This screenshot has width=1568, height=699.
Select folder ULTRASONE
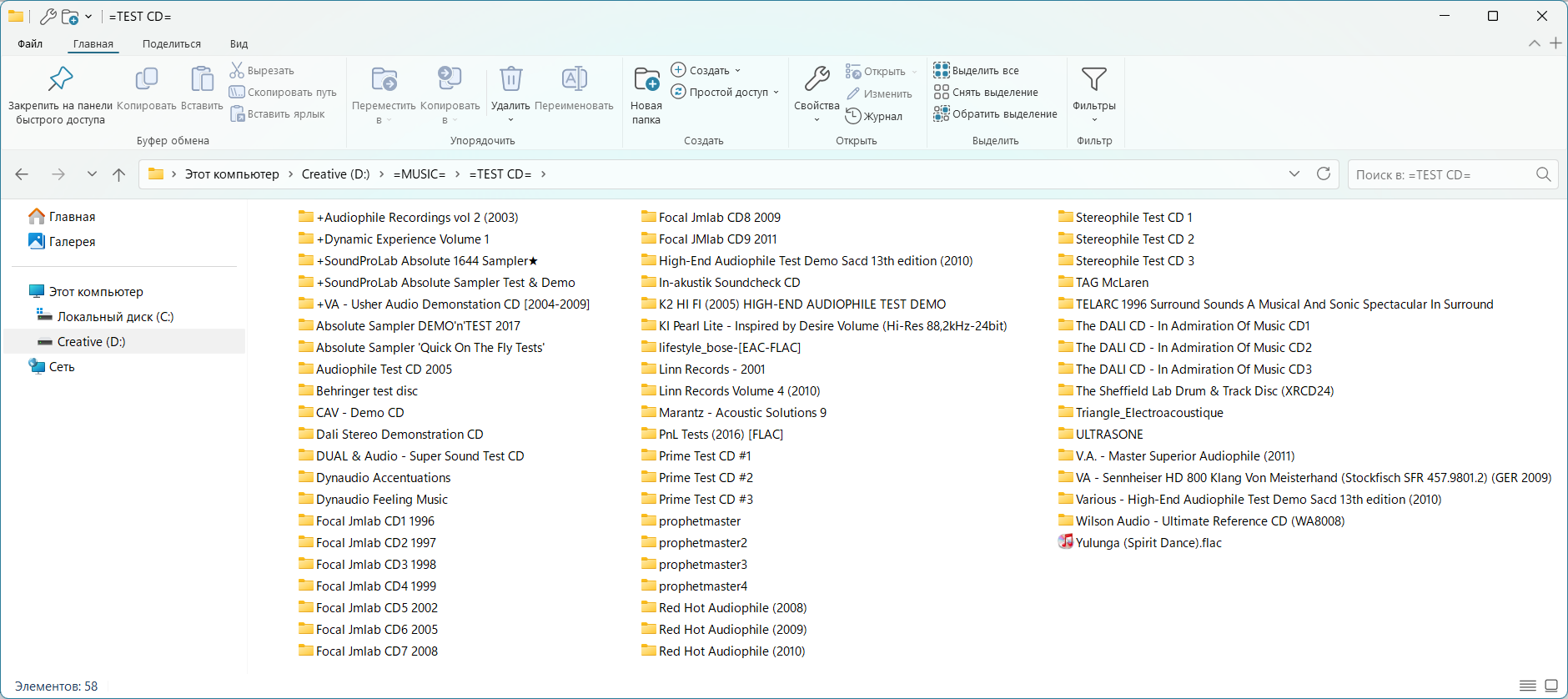tap(1100, 435)
